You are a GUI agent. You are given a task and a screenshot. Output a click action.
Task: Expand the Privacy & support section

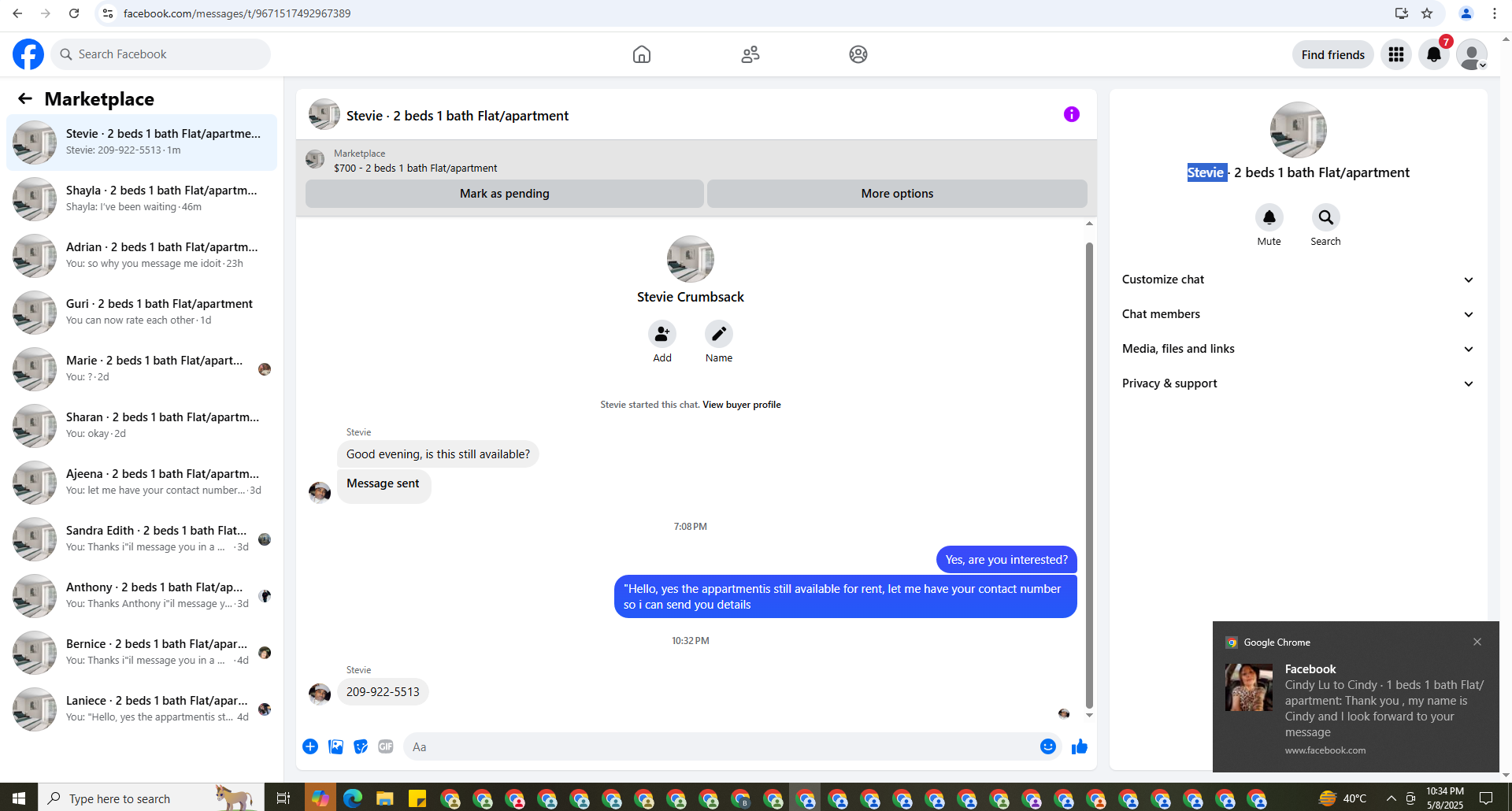(1298, 383)
